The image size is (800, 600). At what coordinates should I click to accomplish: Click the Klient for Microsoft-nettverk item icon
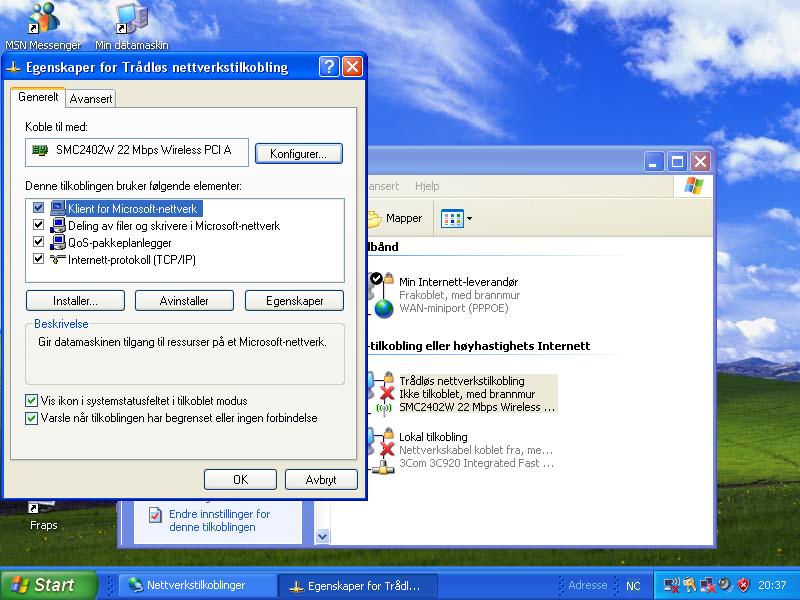[58, 208]
